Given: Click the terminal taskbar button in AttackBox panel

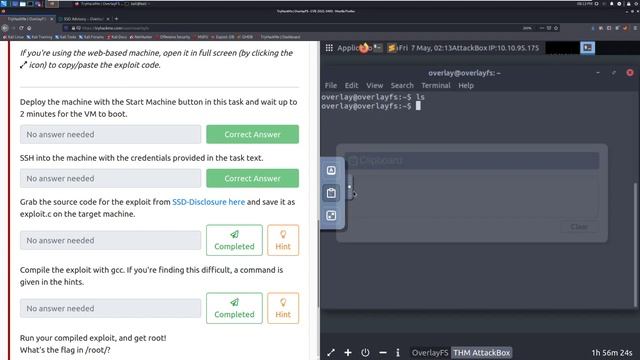Looking at the screenshot, I should pyautogui.click(x=587, y=48).
